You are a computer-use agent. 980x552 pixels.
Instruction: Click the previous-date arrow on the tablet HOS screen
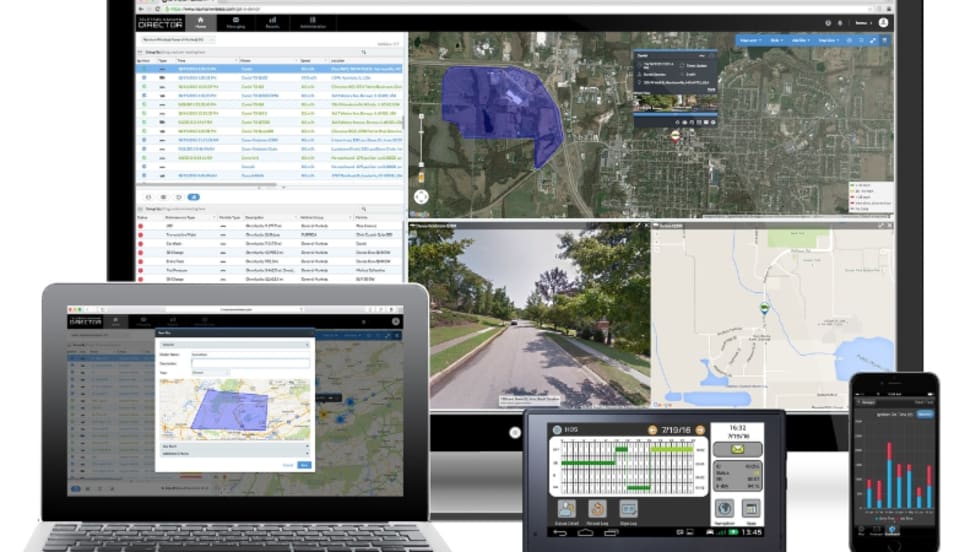652,430
